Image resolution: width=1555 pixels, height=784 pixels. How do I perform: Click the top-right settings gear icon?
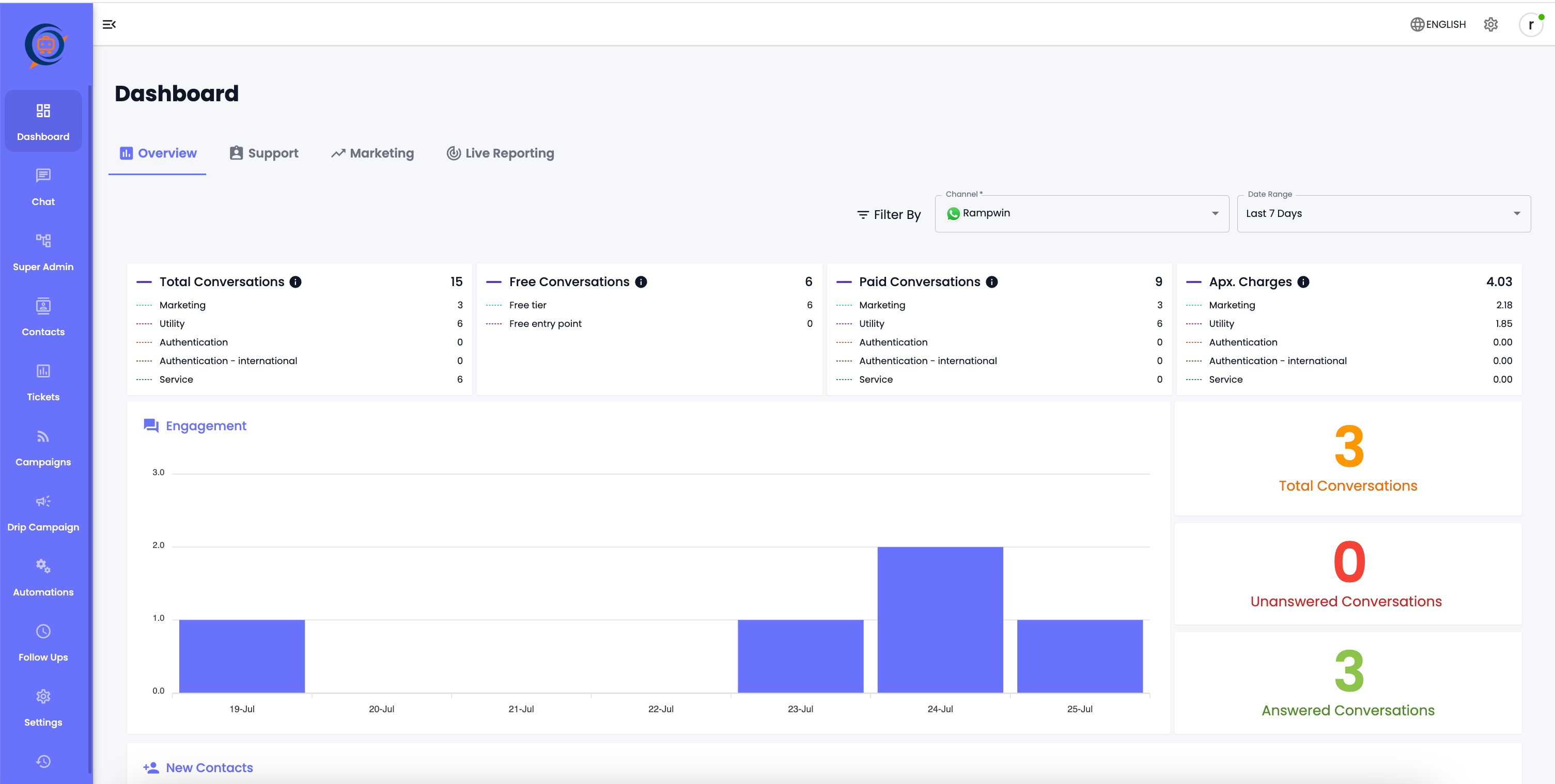(x=1490, y=24)
